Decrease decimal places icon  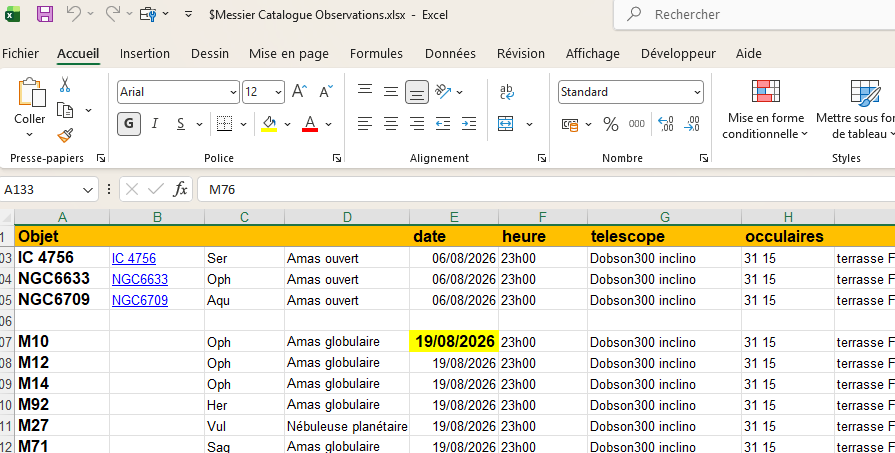click(692, 124)
